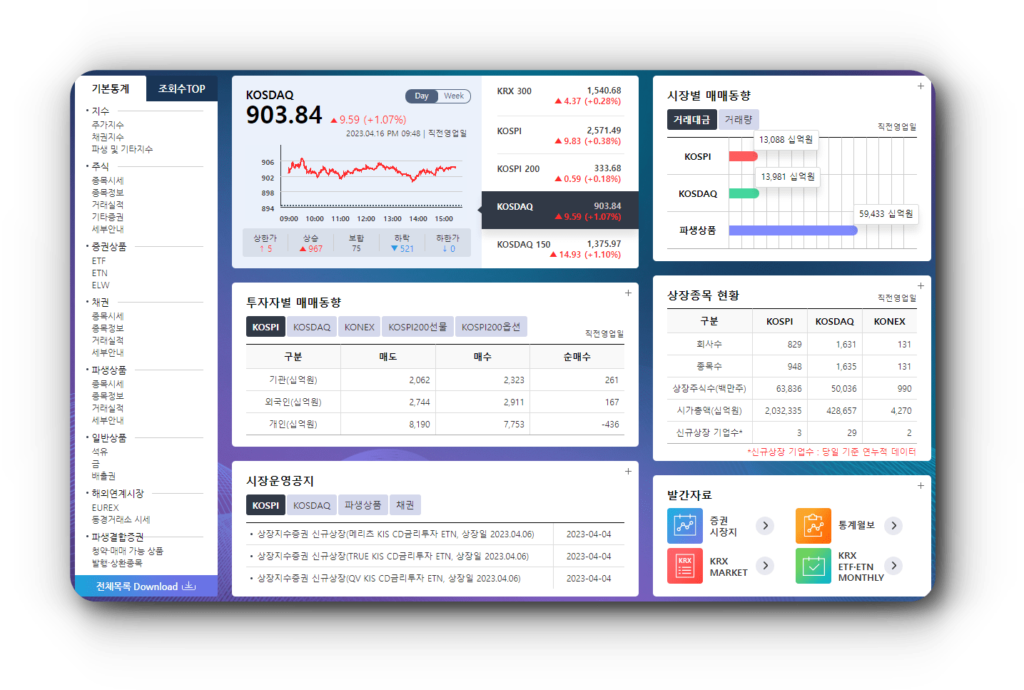The height and width of the screenshot is (690, 1024).
Task: Open the red KRX MARKET icon
Action: [684, 565]
